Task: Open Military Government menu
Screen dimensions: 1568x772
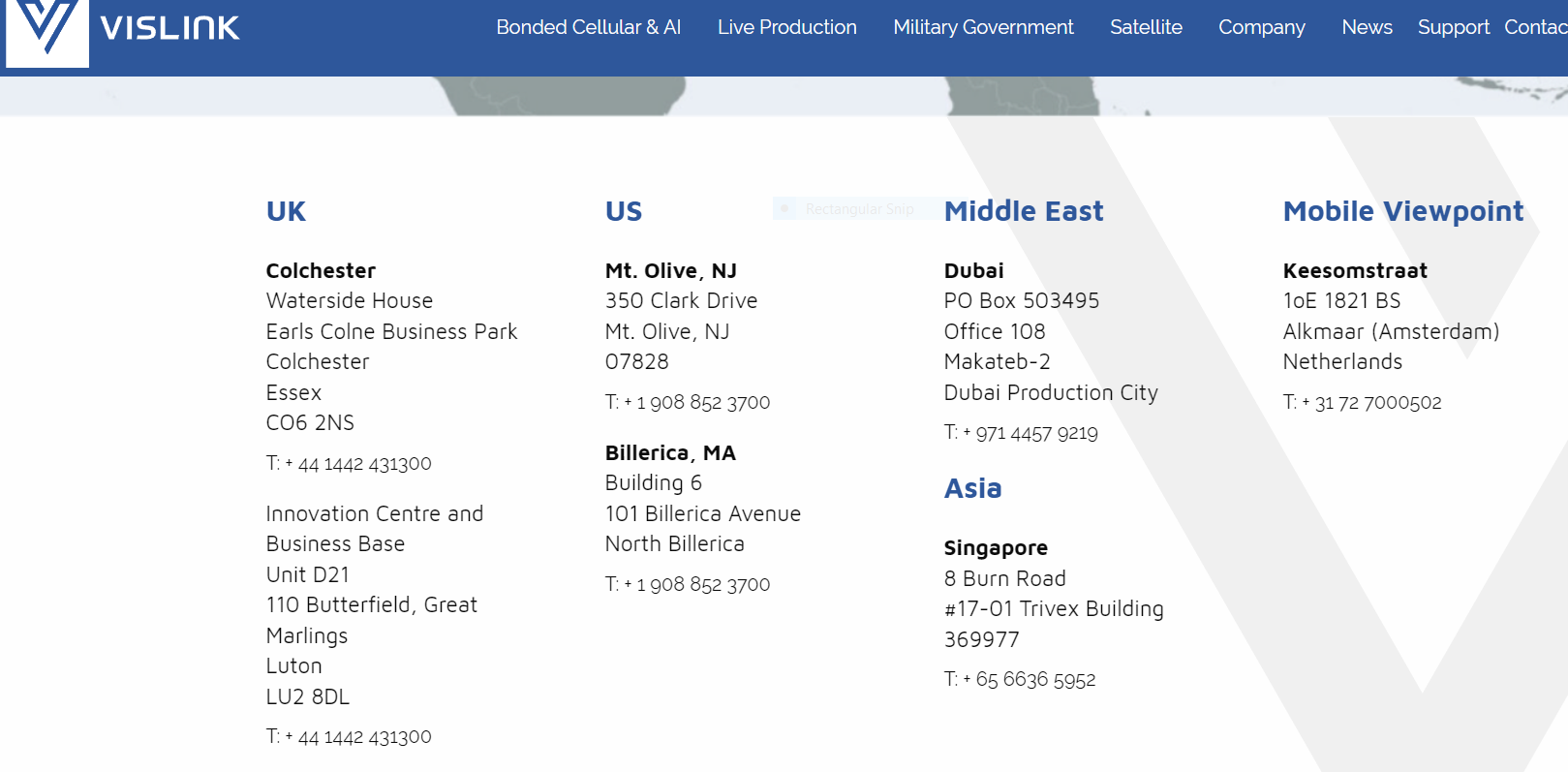Action: [x=983, y=27]
